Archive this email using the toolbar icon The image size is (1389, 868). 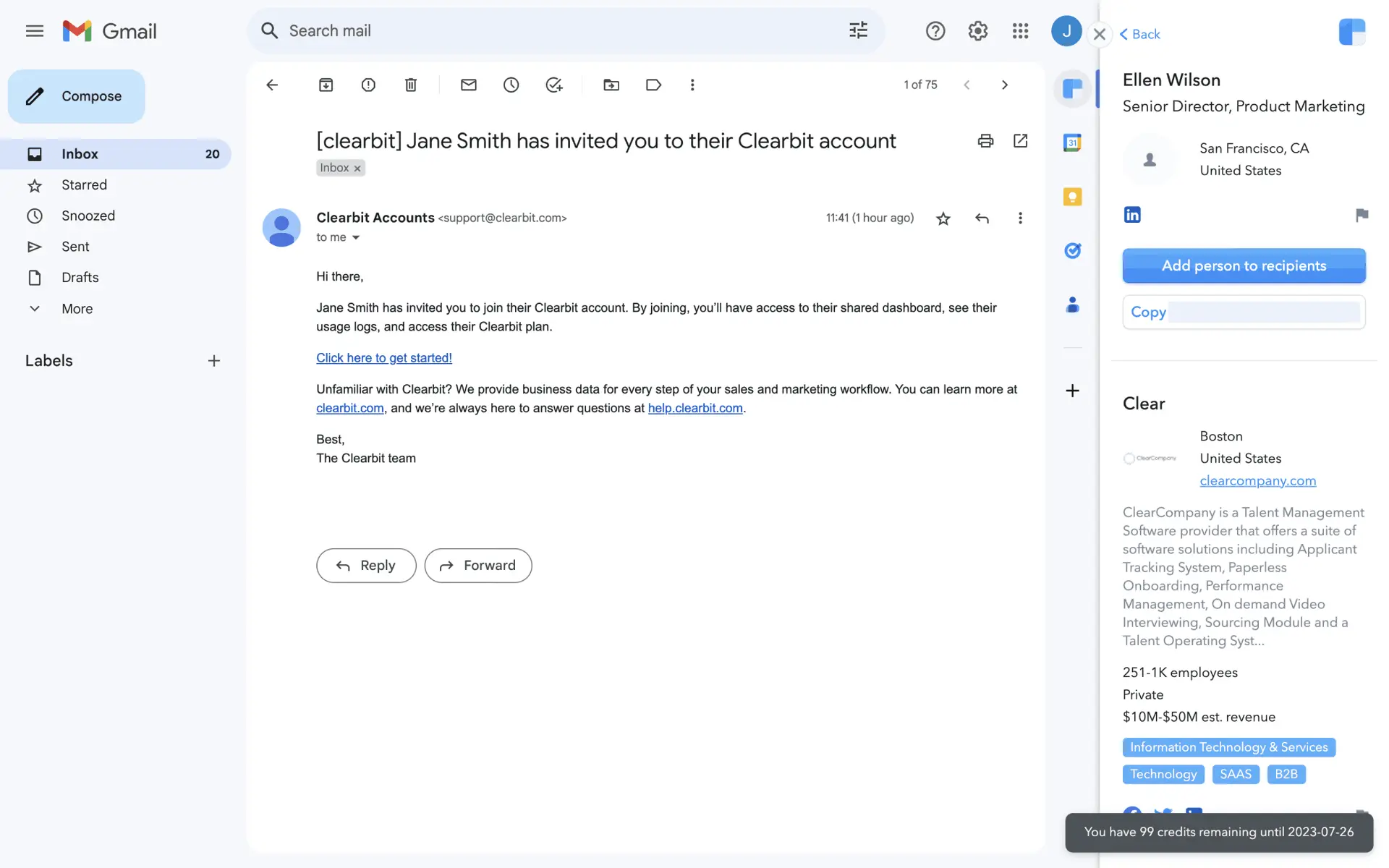(326, 85)
